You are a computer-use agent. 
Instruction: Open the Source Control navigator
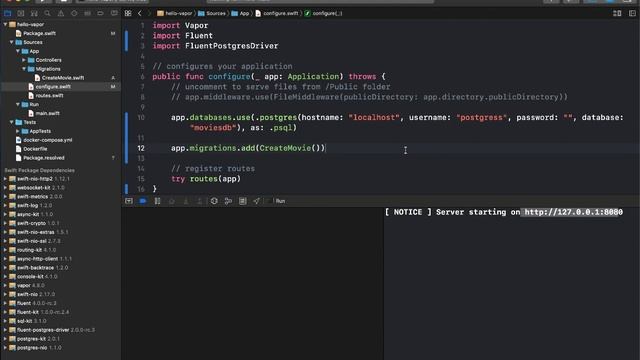pyautogui.click(x=21, y=13)
